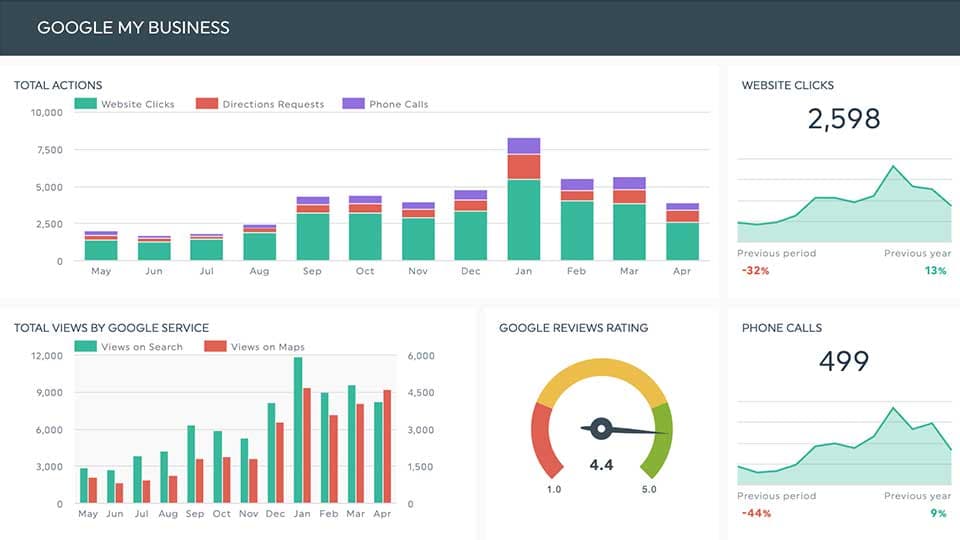960x540 pixels.
Task: Click the gauge needle hub
Action: click(601, 429)
